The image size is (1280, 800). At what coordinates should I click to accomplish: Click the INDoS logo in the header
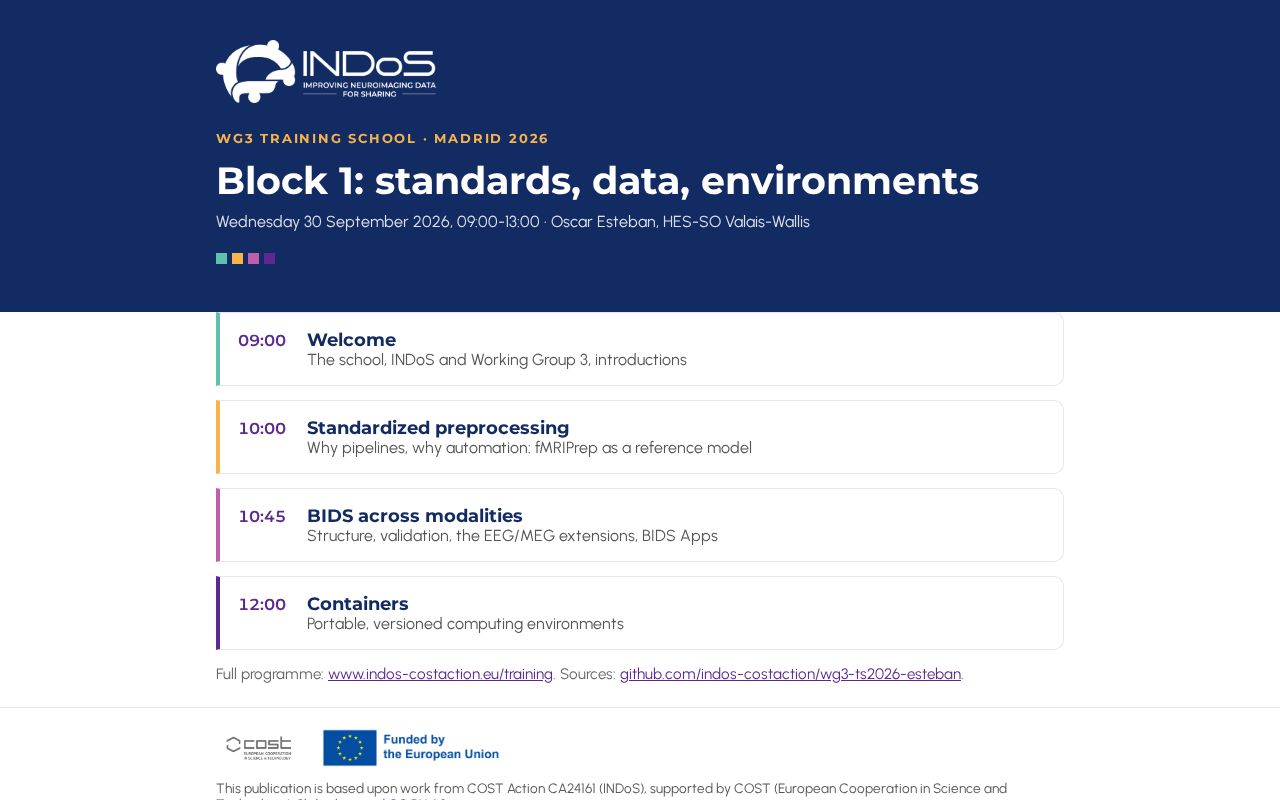[326, 72]
